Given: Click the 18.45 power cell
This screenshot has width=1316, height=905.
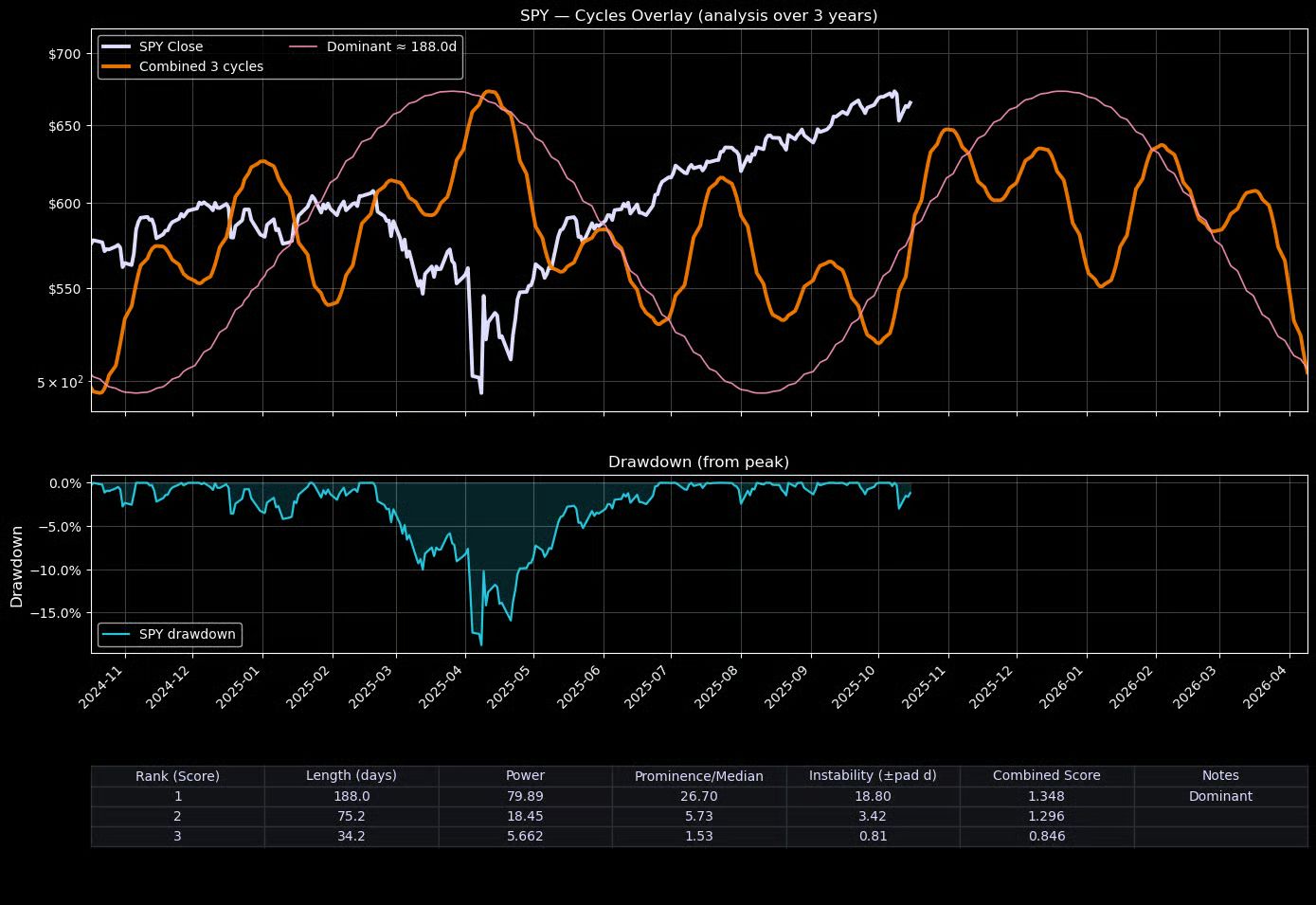Looking at the screenshot, I should point(525,817).
